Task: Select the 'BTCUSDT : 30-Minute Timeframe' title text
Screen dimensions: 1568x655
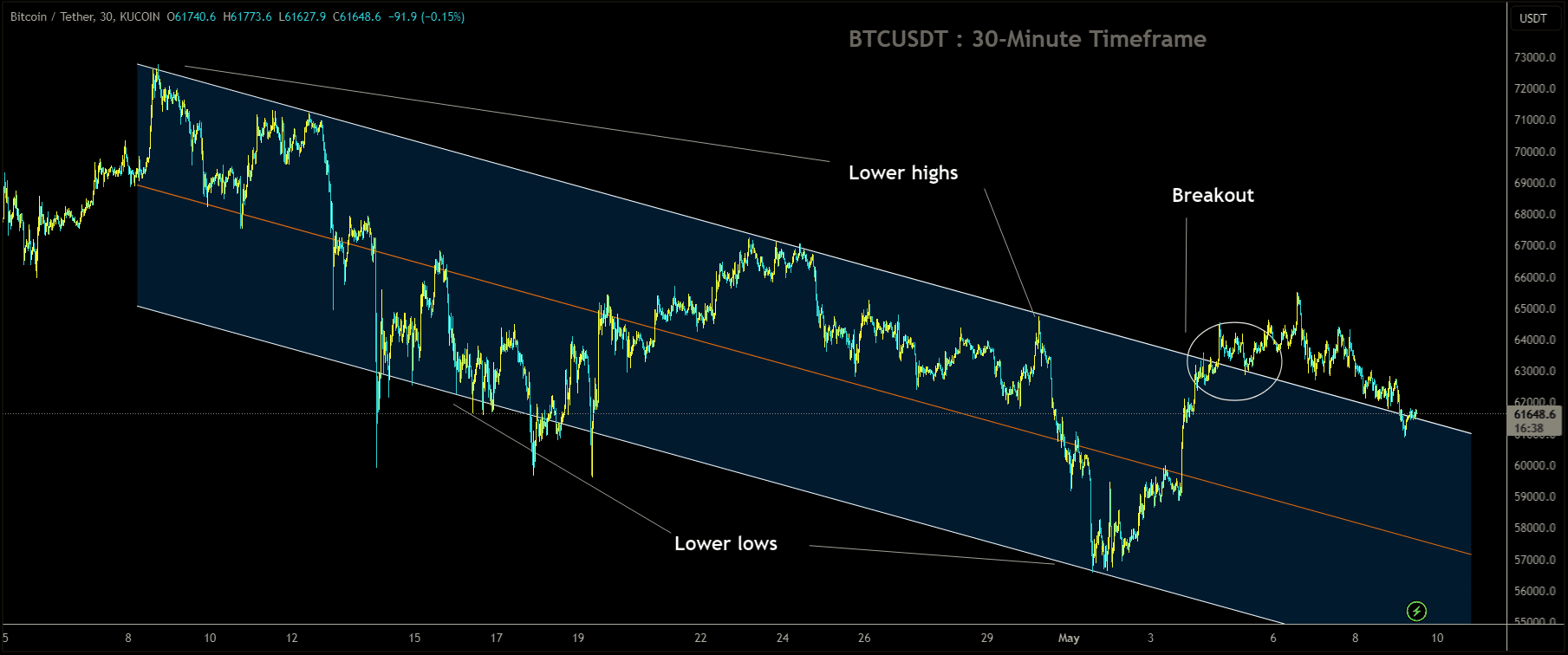Action: (1027, 39)
